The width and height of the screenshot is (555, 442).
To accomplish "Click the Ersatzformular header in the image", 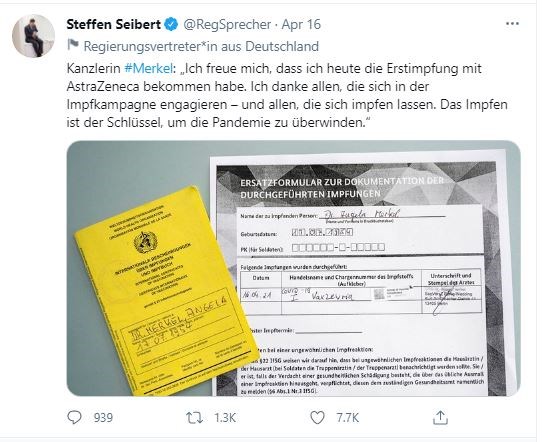I will pos(342,188).
